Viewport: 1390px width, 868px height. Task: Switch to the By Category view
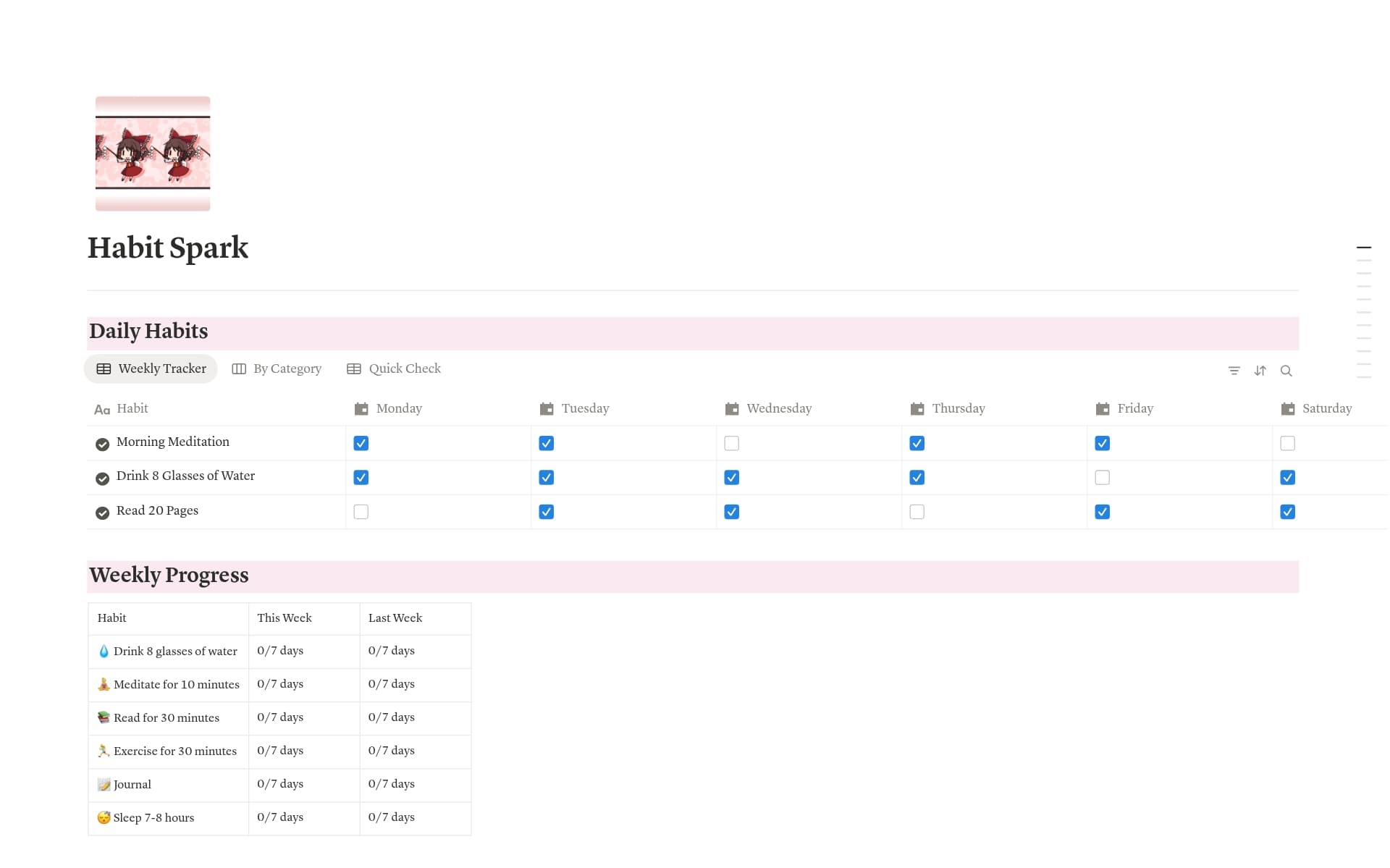pos(287,368)
